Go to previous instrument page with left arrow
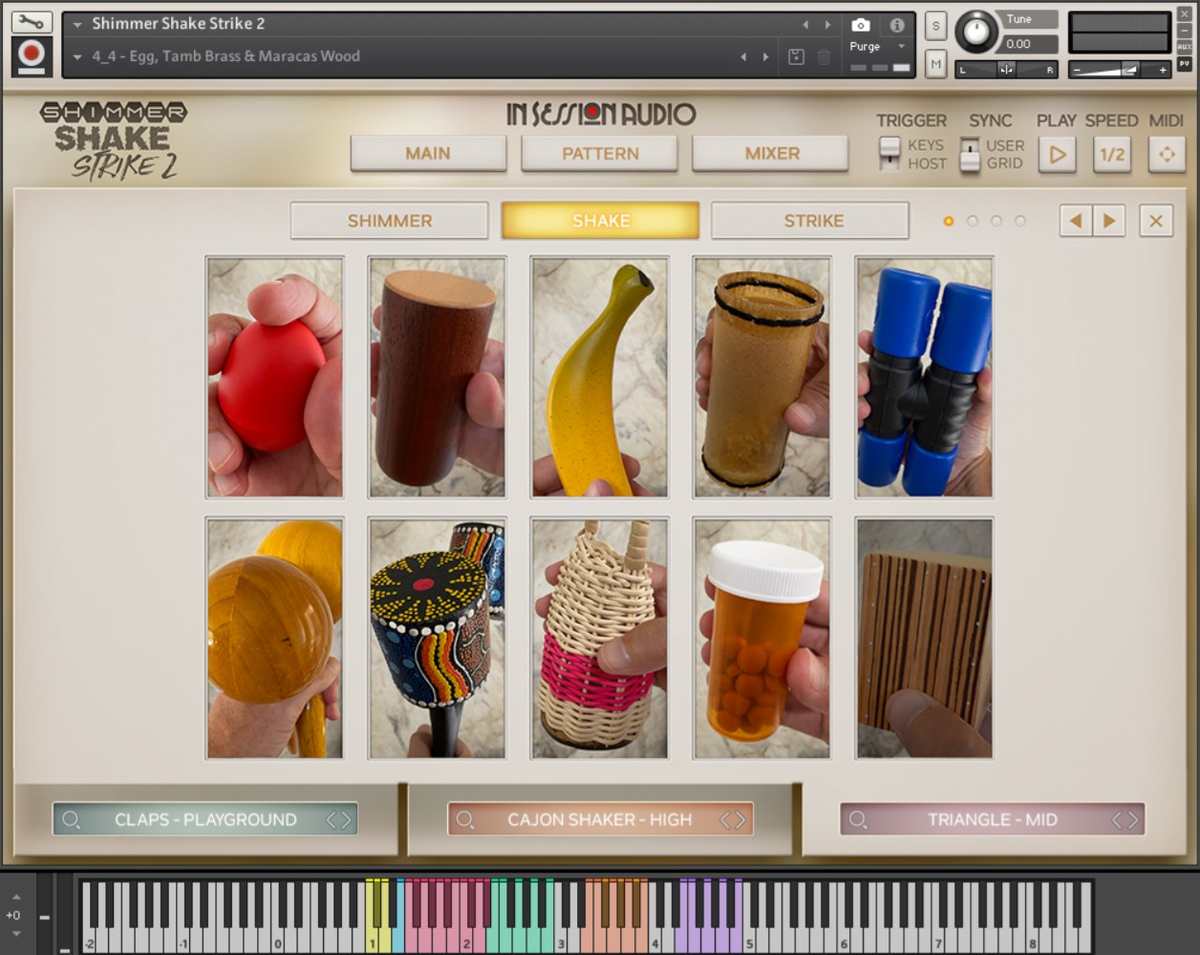This screenshot has width=1200, height=955. 1076,220
